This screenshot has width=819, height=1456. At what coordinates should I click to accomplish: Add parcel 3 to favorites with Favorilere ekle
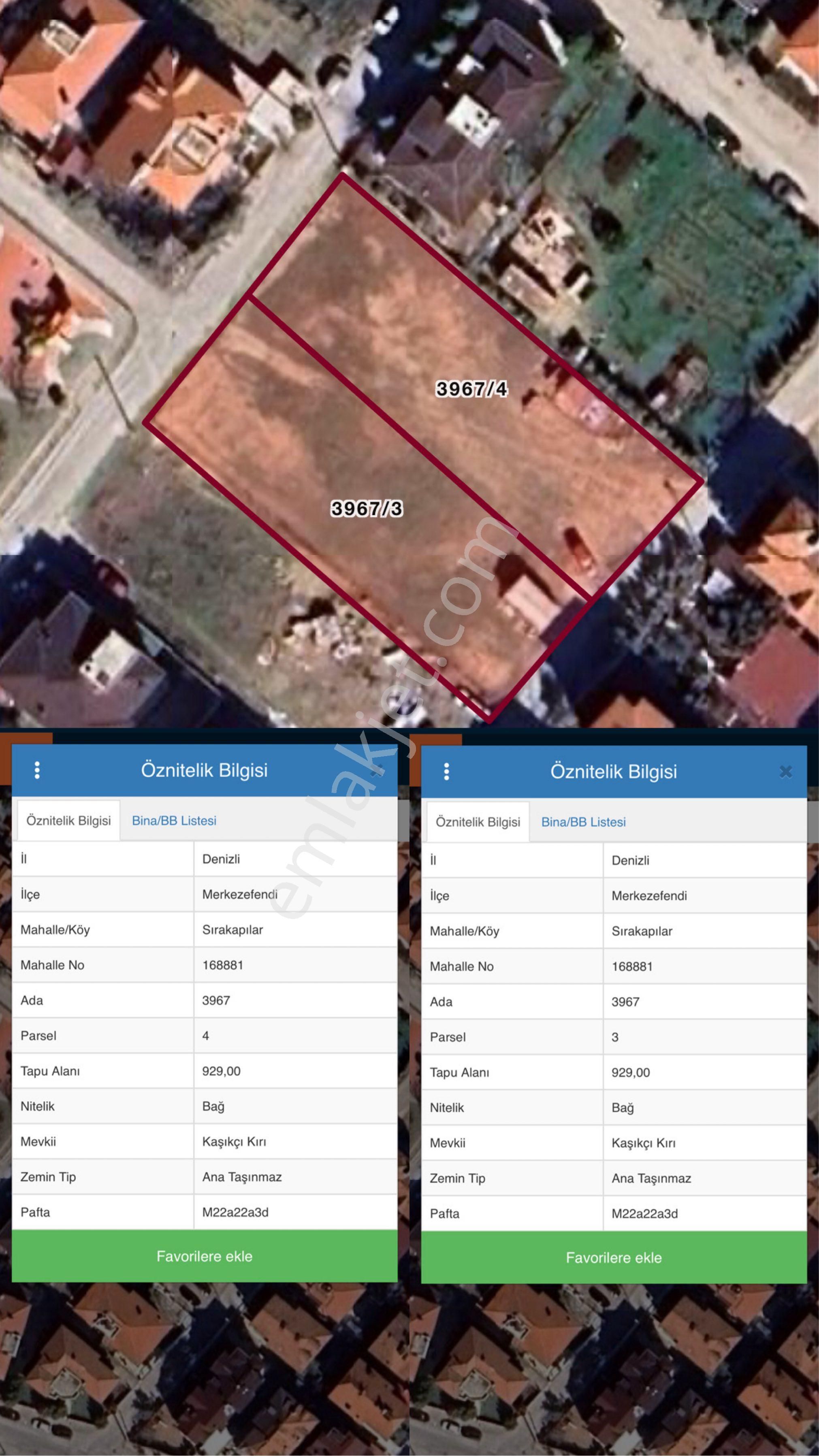coord(614,1258)
